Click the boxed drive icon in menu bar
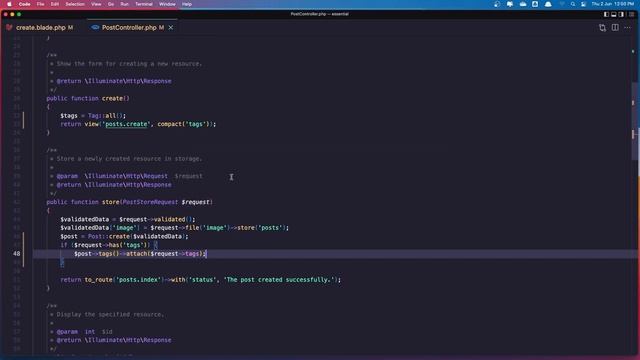The image size is (640, 360). click(x=535, y=4)
